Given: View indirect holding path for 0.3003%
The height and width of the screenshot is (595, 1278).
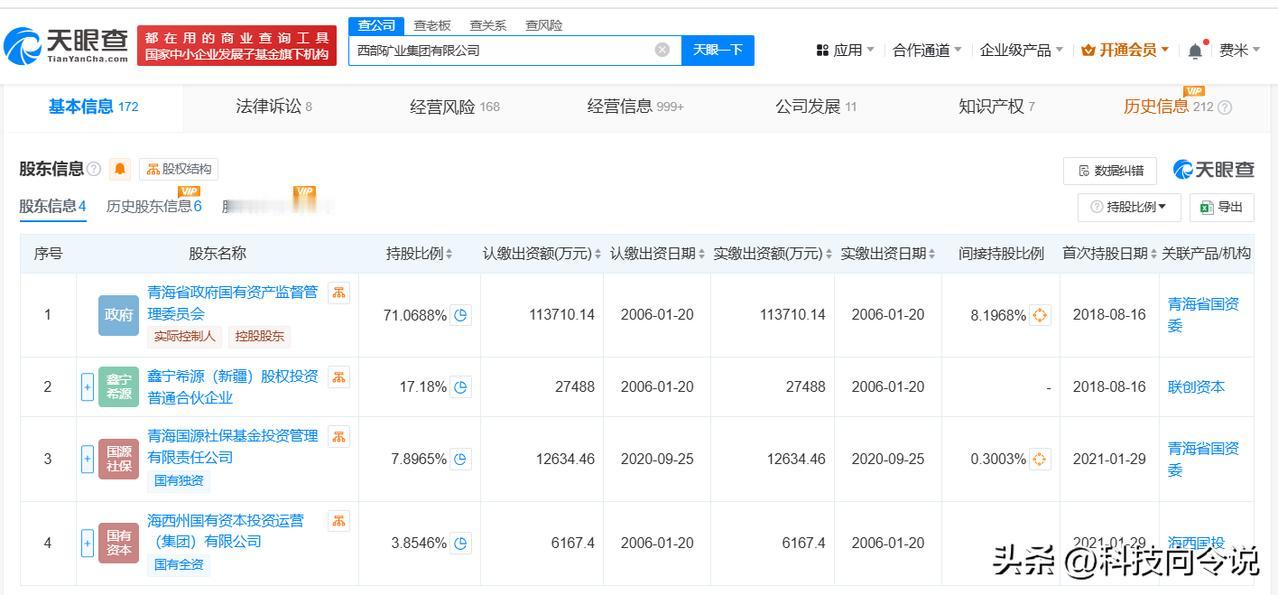Looking at the screenshot, I should coord(1040,459).
